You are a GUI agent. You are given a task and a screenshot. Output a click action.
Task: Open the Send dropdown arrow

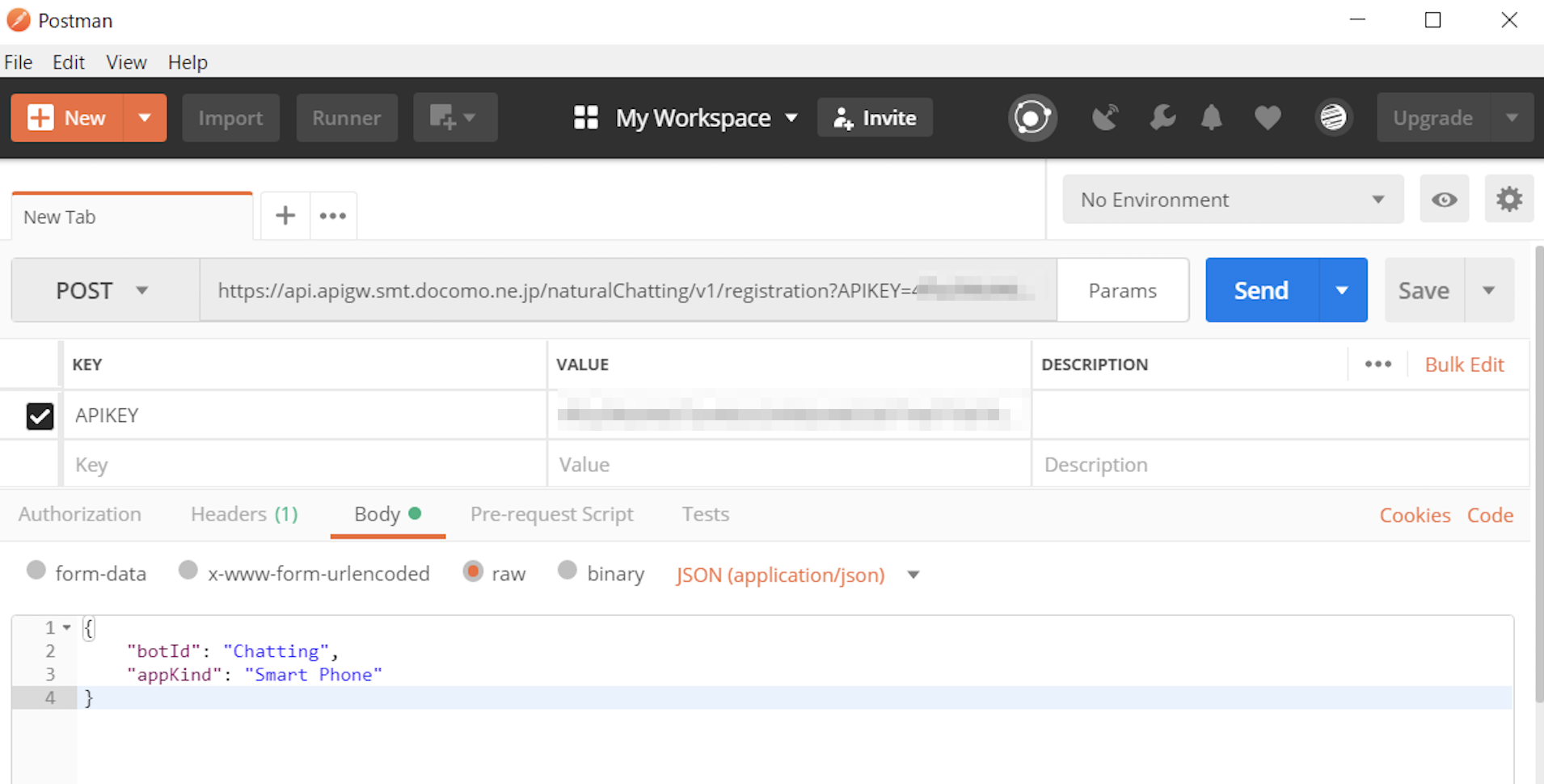click(x=1342, y=290)
